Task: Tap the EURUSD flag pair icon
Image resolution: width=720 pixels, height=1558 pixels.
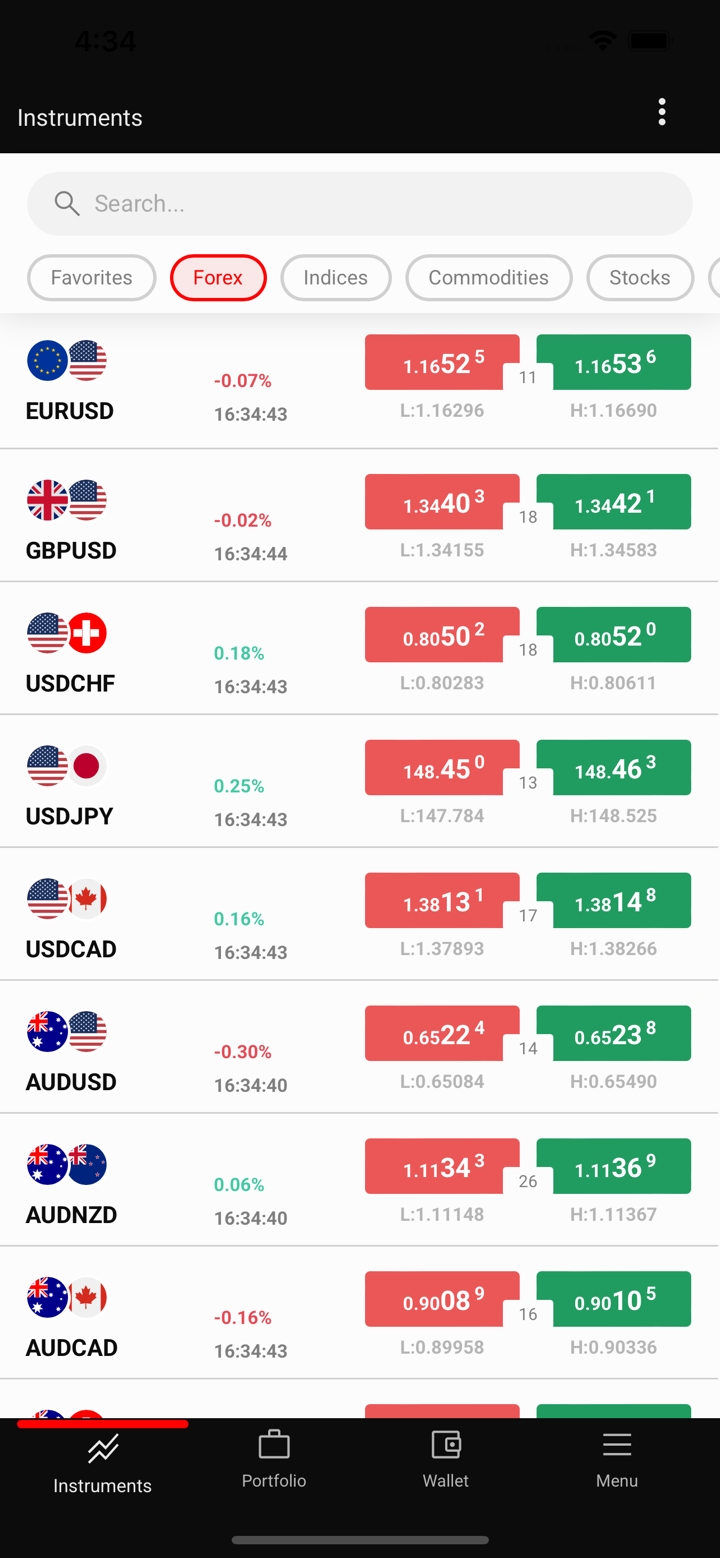Action: (67, 361)
